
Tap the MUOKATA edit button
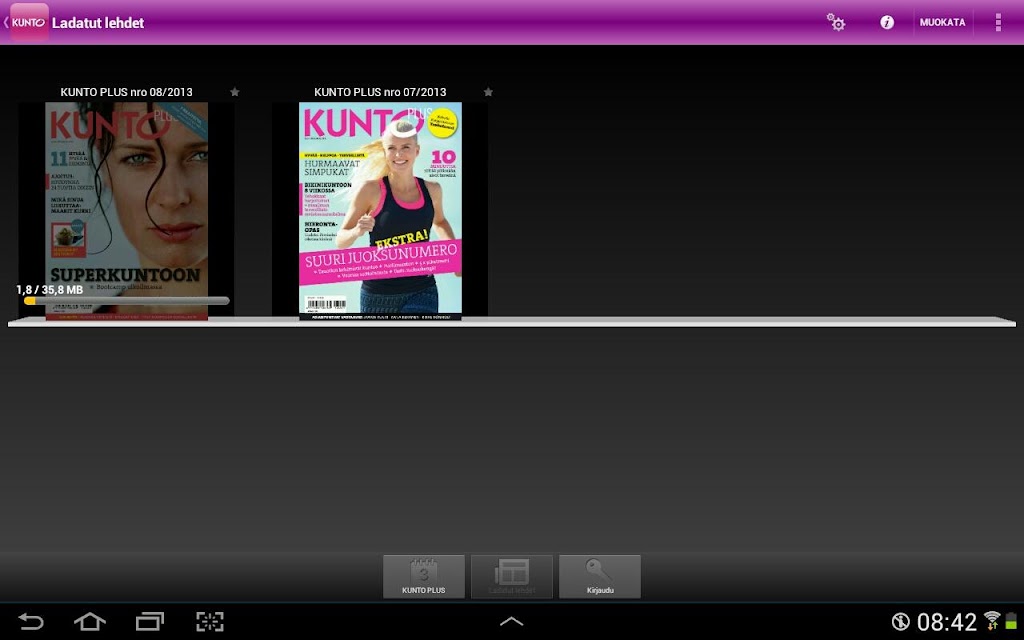[942, 22]
